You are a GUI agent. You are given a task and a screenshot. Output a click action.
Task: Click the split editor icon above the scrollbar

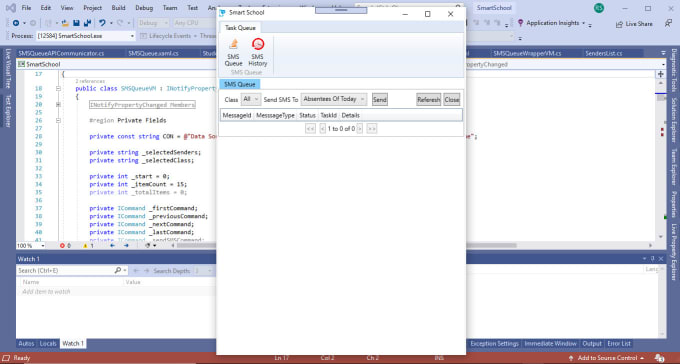661,74
